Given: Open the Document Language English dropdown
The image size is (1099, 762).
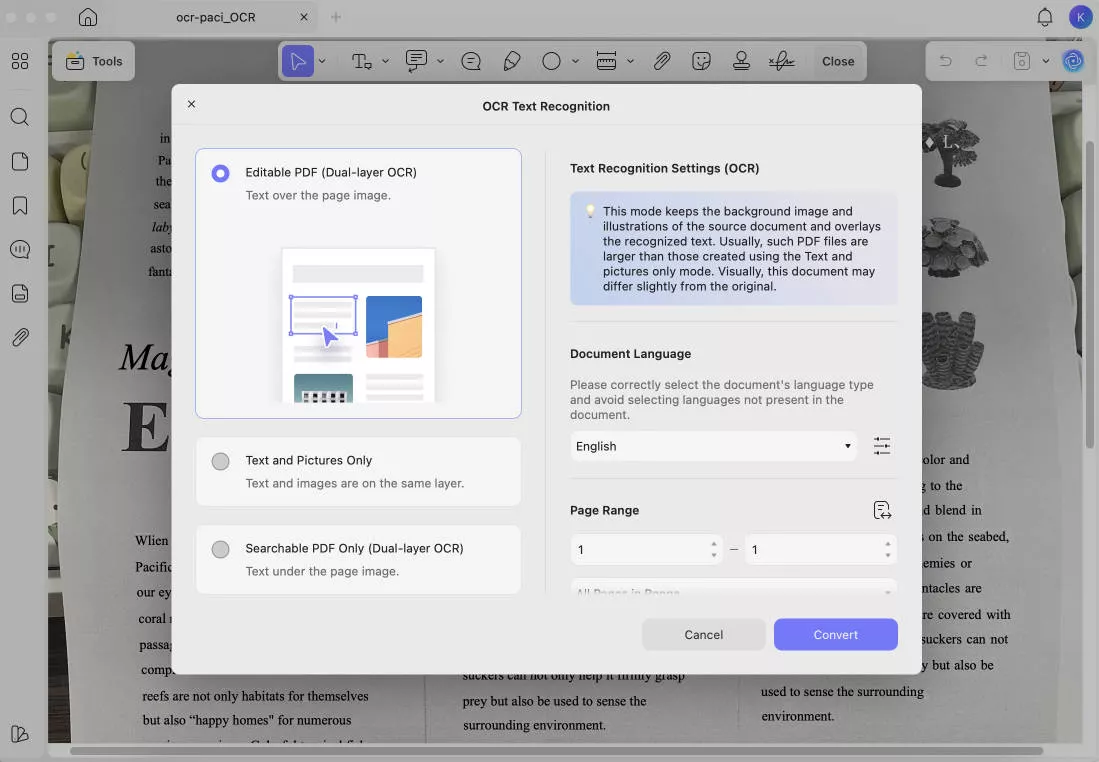Looking at the screenshot, I should click(713, 446).
